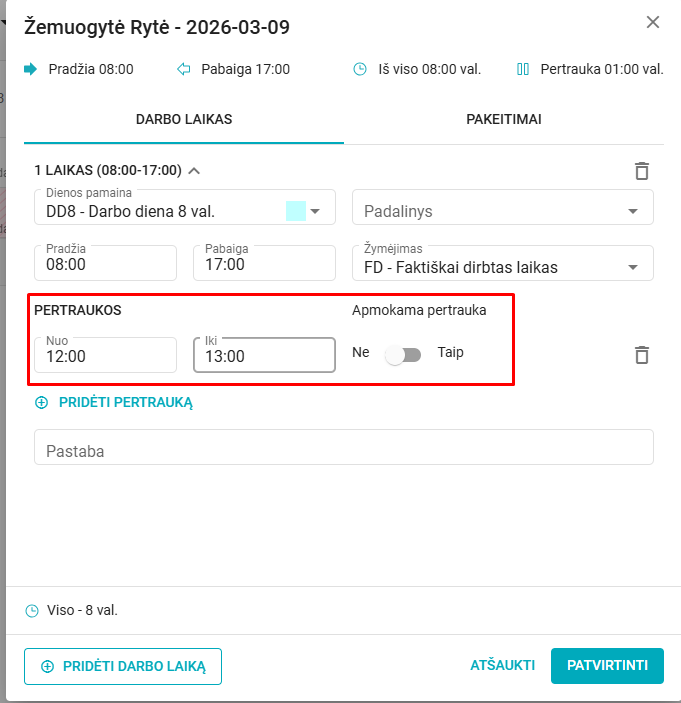Click the Pastaba note input field

[343, 451]
